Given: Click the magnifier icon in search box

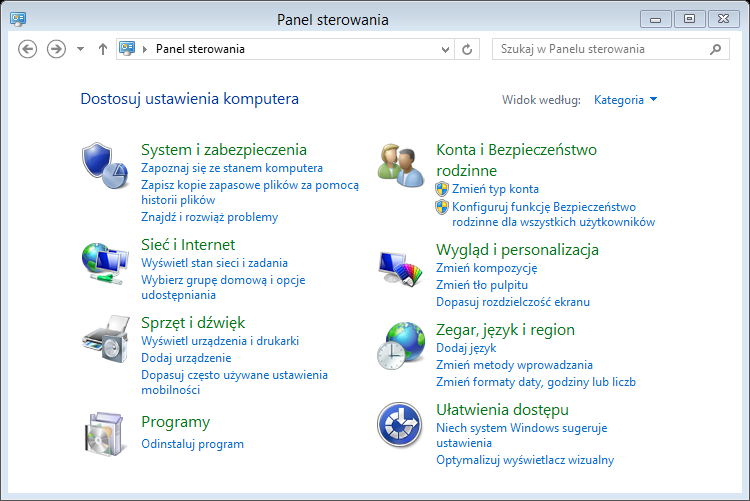Looking at the screenshot, I should 716,49.
